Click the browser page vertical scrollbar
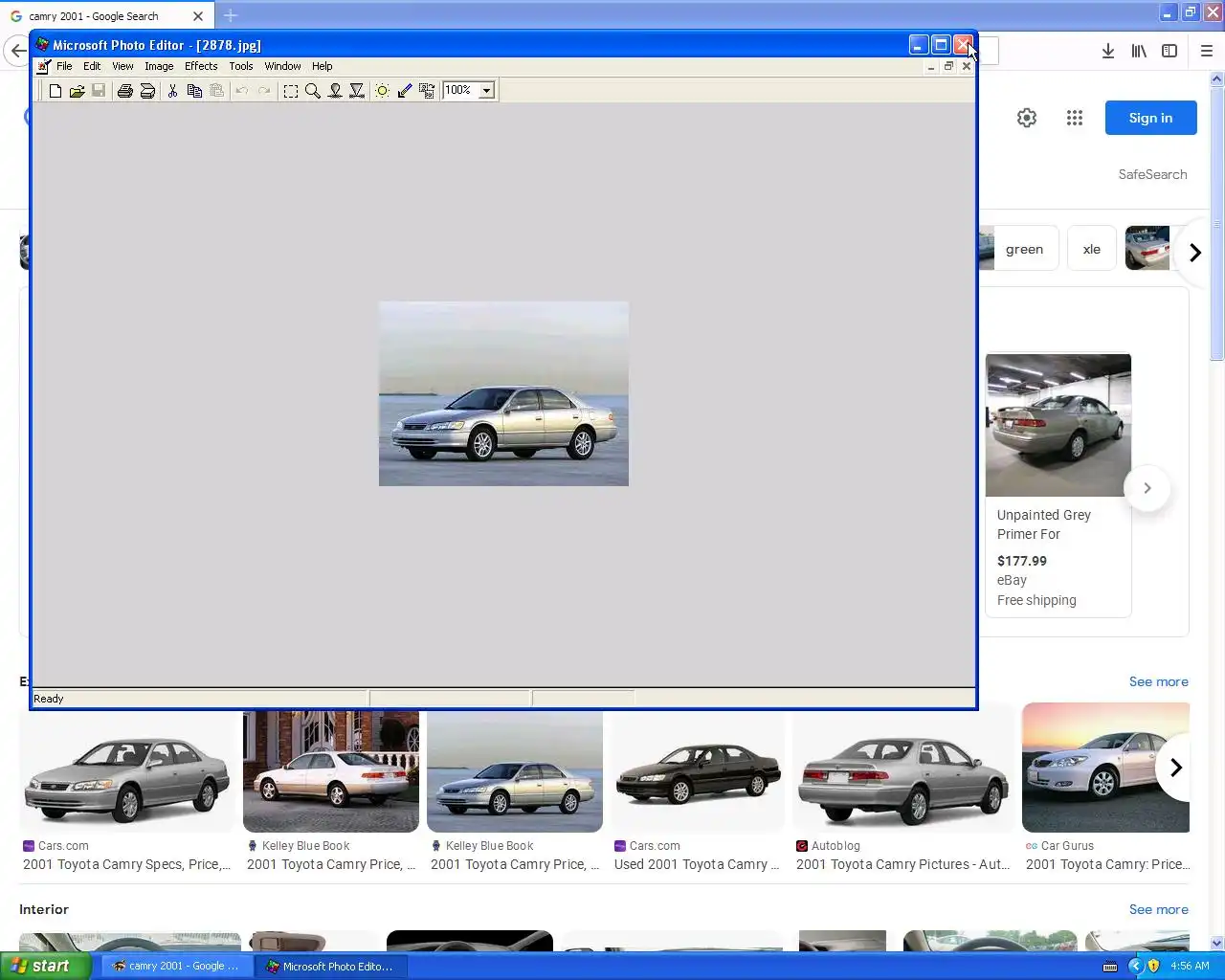 [x=1217, y=511]
